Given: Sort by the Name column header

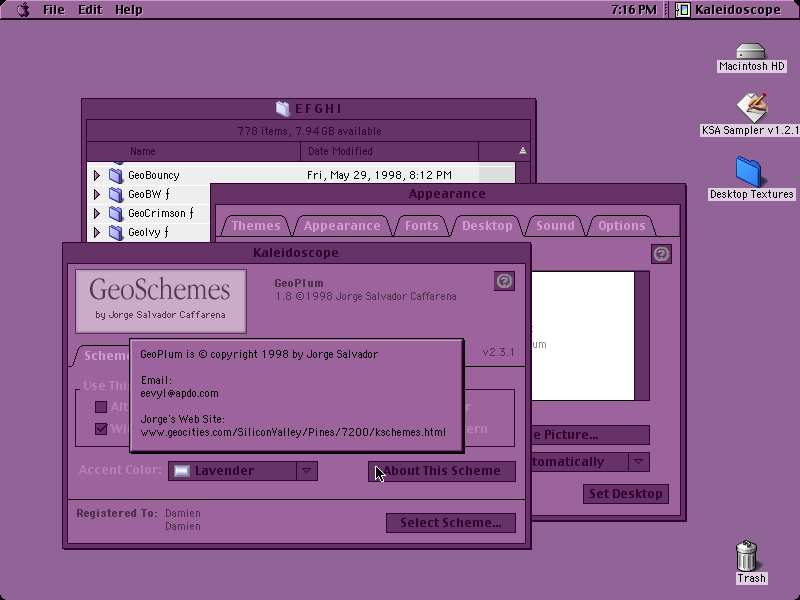Looking at the screenshot, I should coord(194,151).
